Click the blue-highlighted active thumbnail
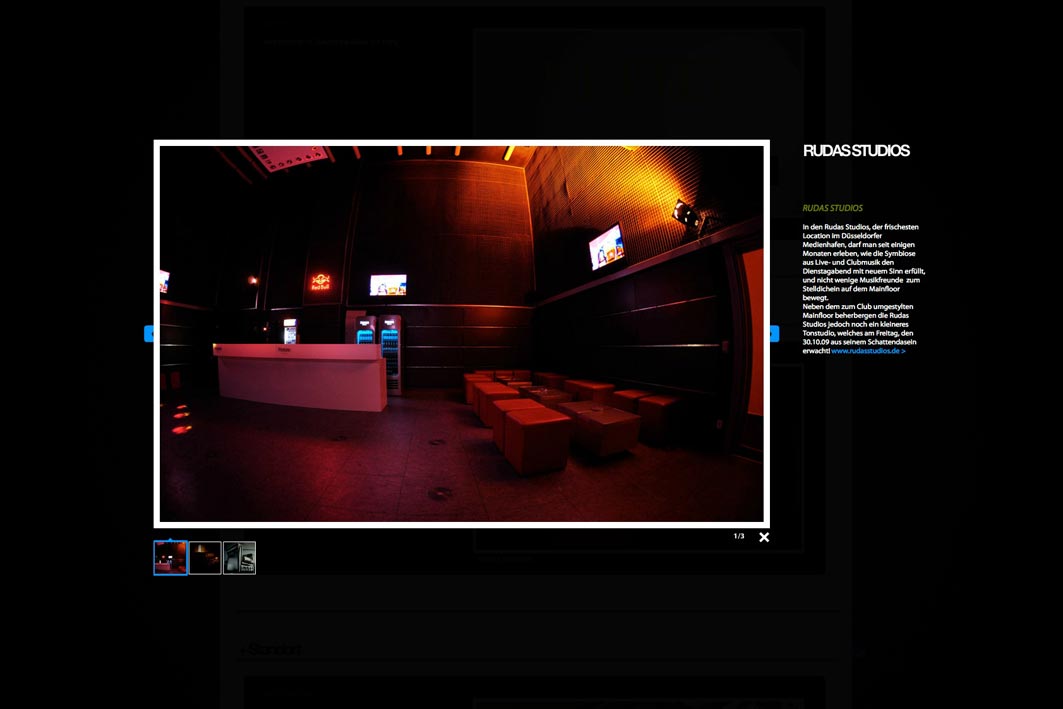The height and width of the screenshot is (709, 1063). pos(170,557)
